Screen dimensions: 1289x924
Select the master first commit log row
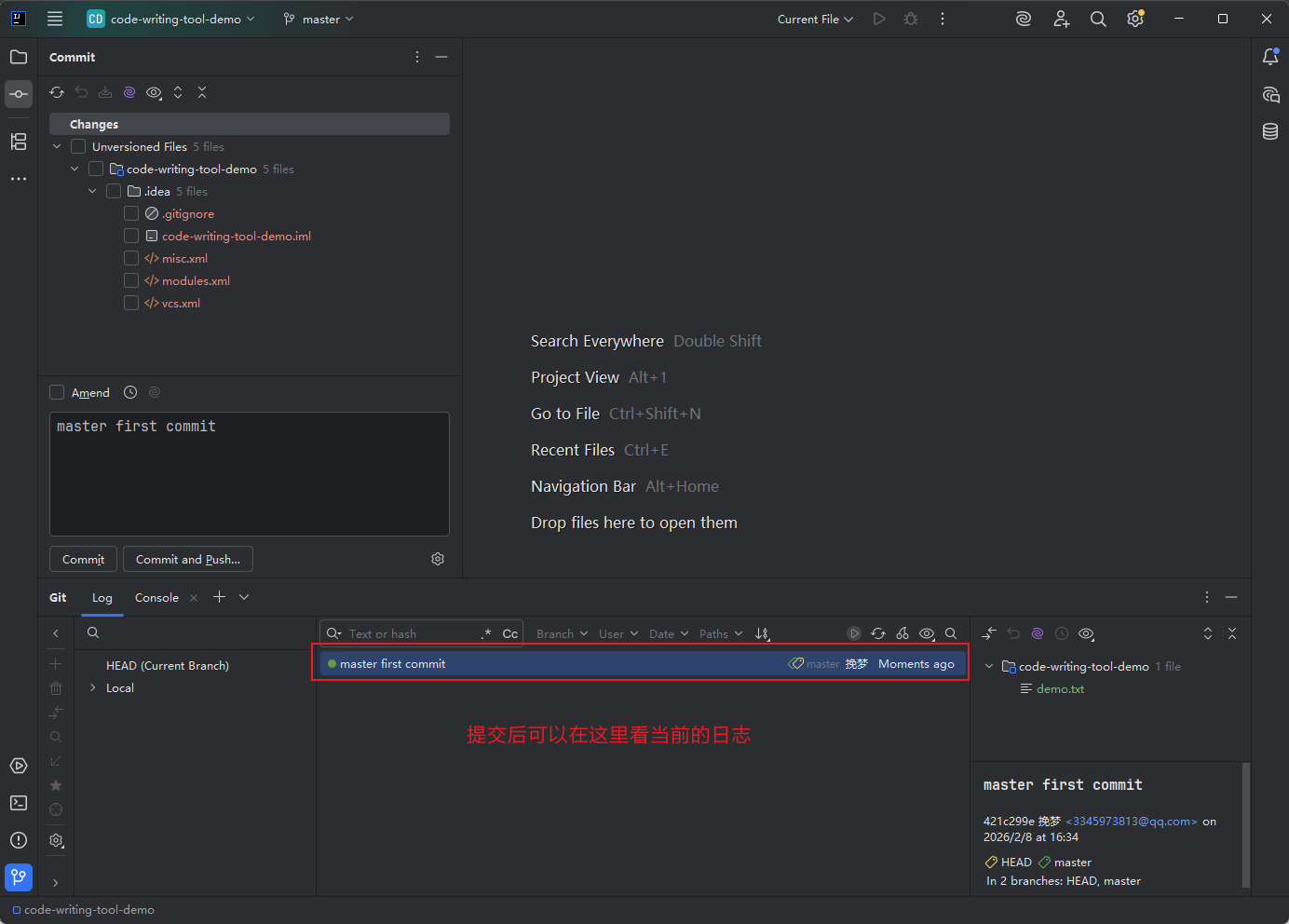[x=644, y=663]
